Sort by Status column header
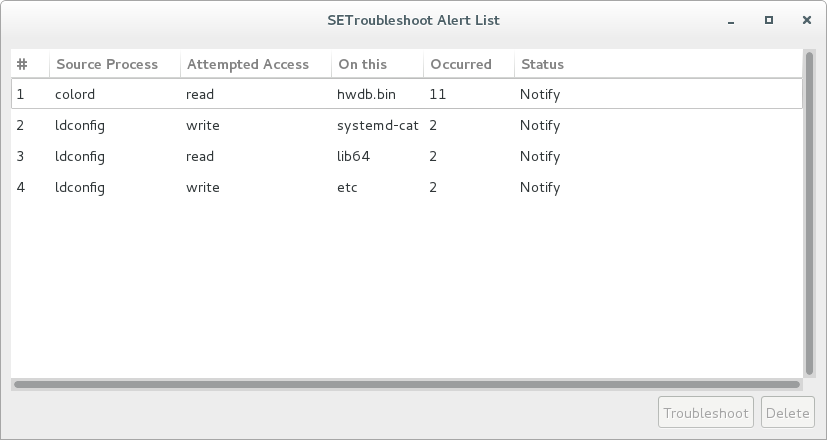The width and height of the screenshot is (827, 440). (x=658, y=64)
